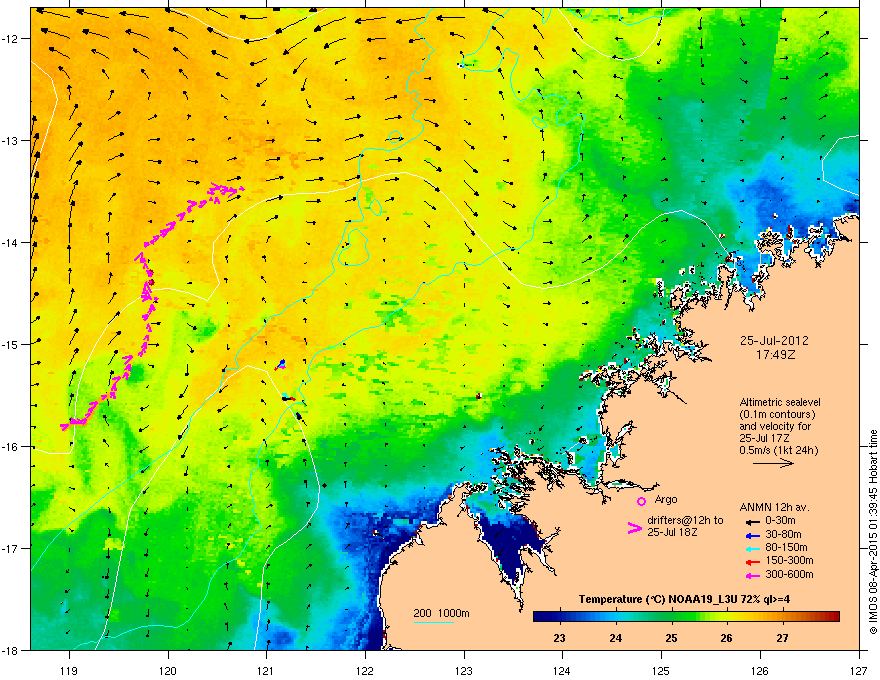Click the green section of colorbar above 25

(672, 616)
